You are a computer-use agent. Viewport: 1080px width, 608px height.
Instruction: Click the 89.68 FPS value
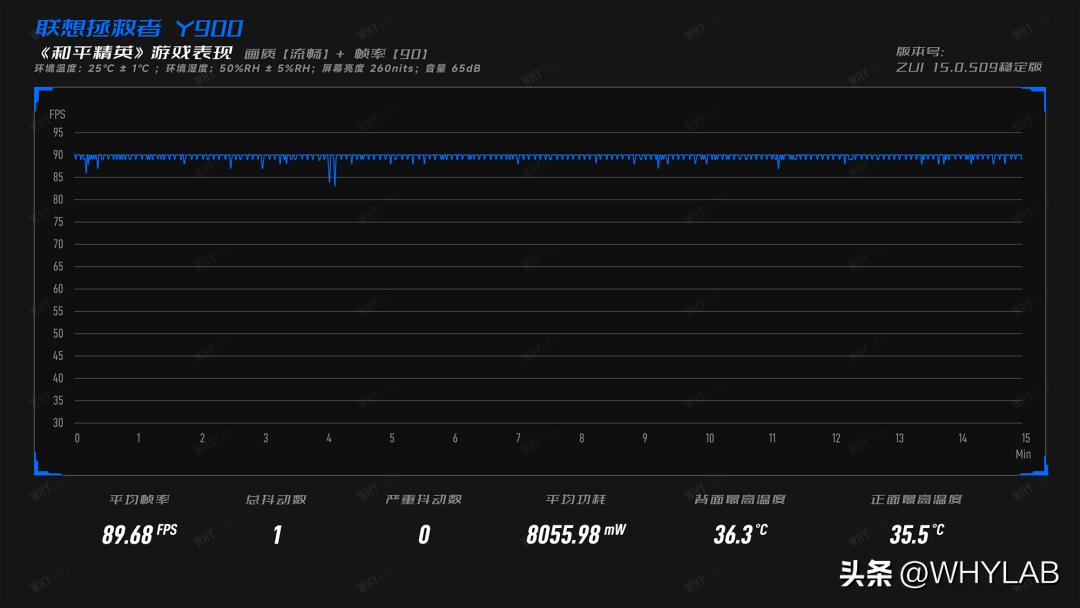[x=139, y=534]
